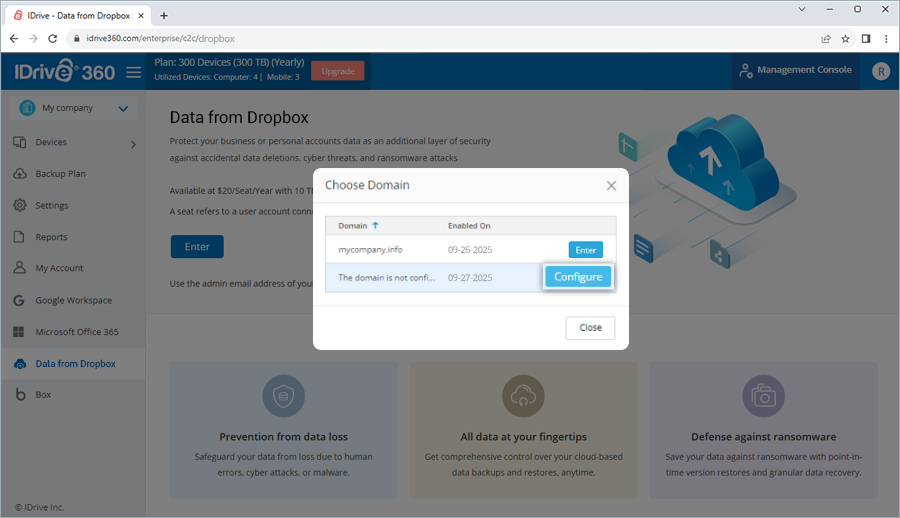900x518 pixels.
Task: Click the Data from Dropbox cloud icon
Action: coord(20,364)
